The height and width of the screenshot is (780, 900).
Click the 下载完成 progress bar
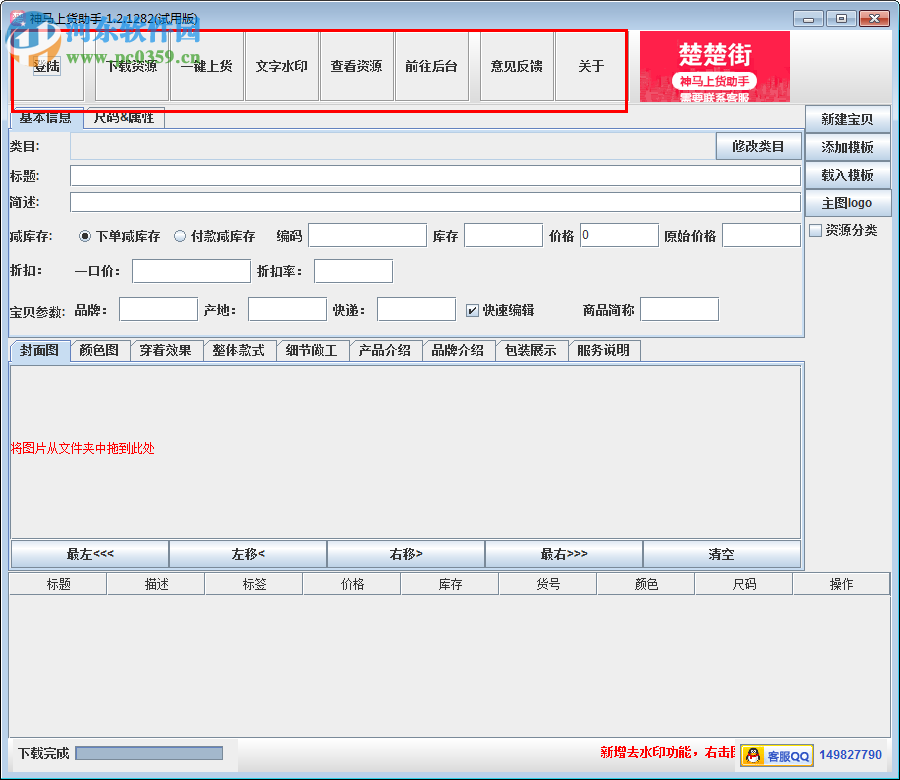(150, 754)
